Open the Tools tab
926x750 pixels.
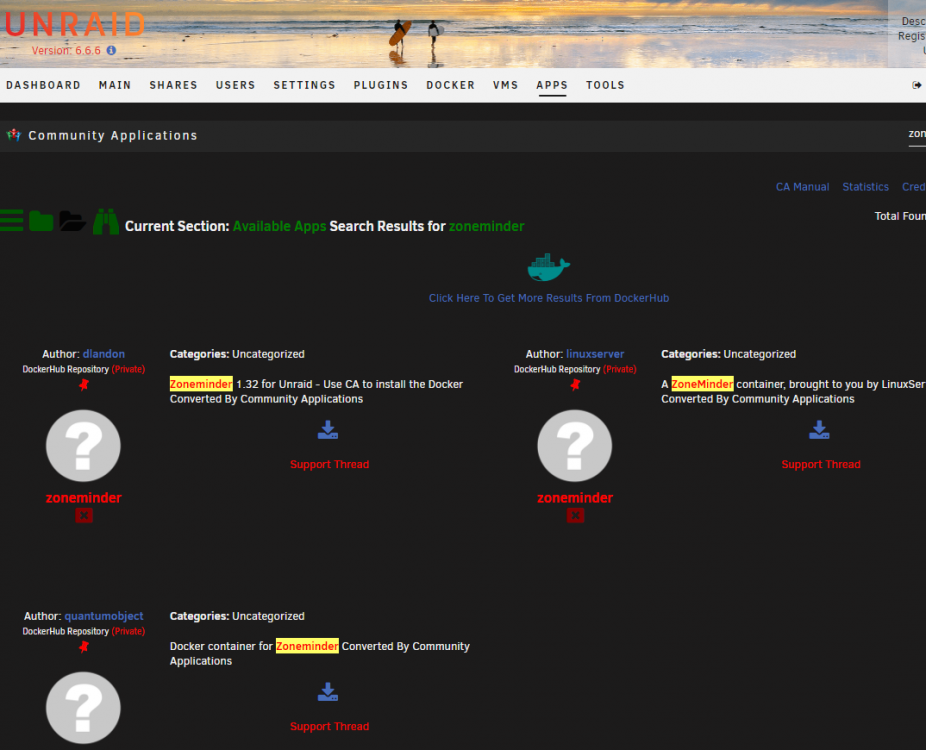pyautogui.click(x=605, y=85)
